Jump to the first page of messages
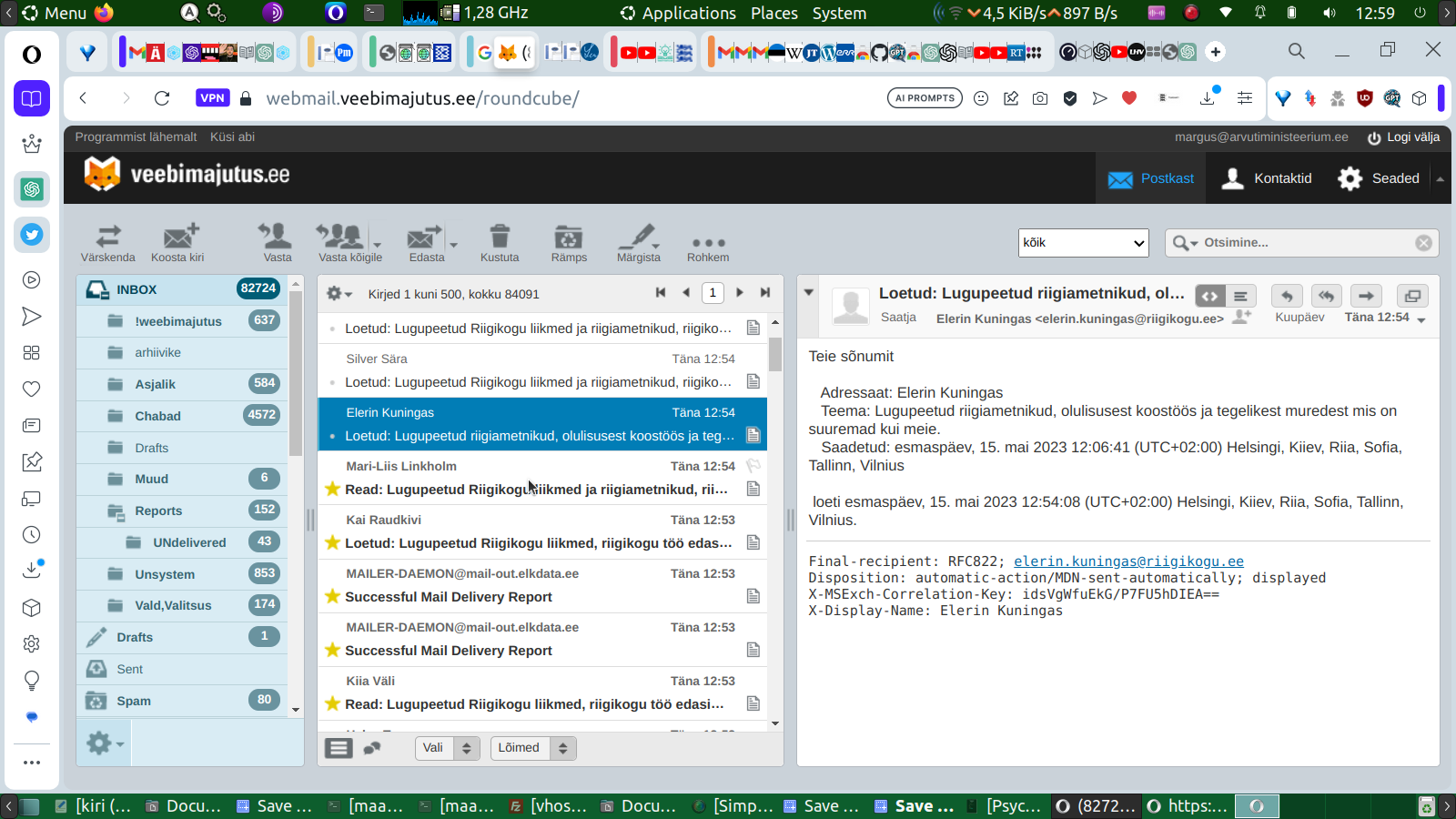 click(x=661, y=293)
